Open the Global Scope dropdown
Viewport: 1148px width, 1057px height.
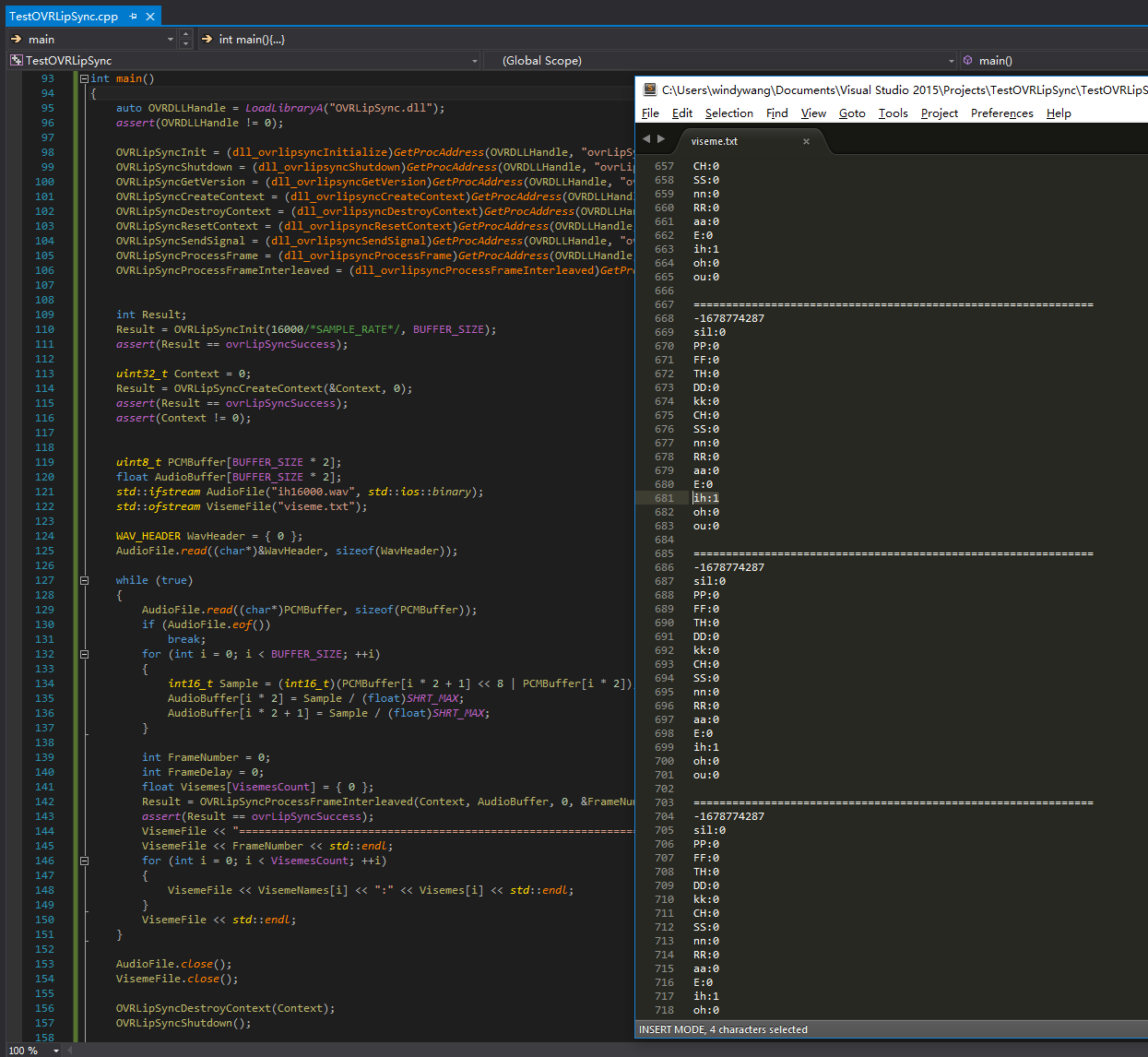951,61
